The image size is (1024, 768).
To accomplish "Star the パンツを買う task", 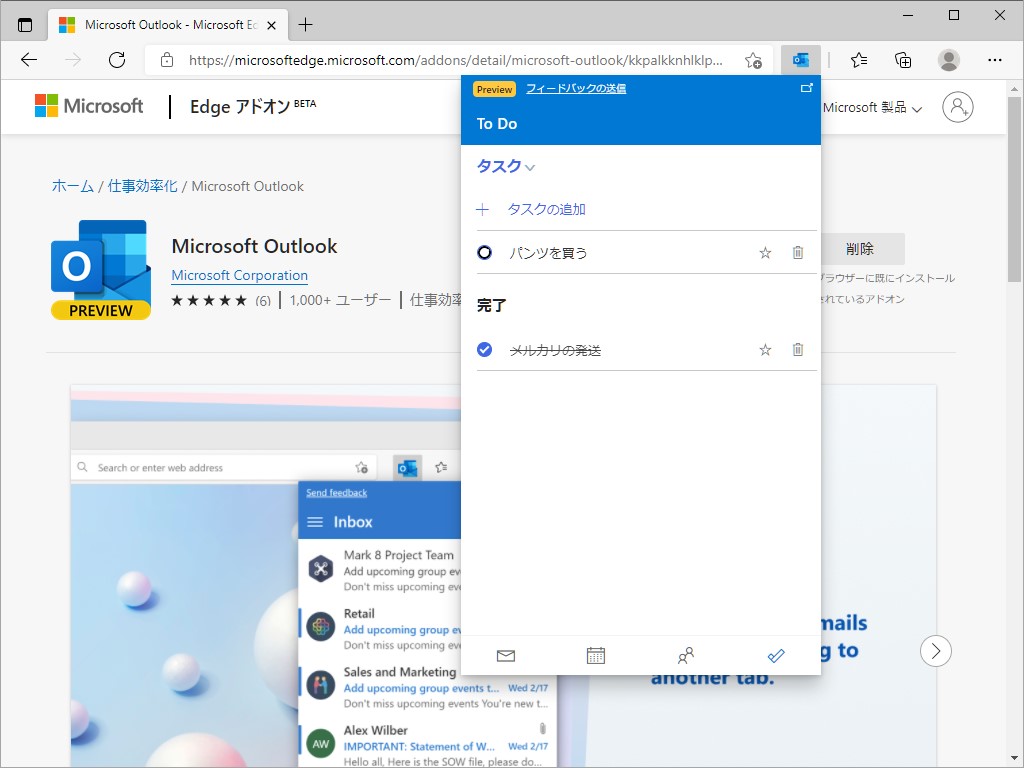I will 765,253.
